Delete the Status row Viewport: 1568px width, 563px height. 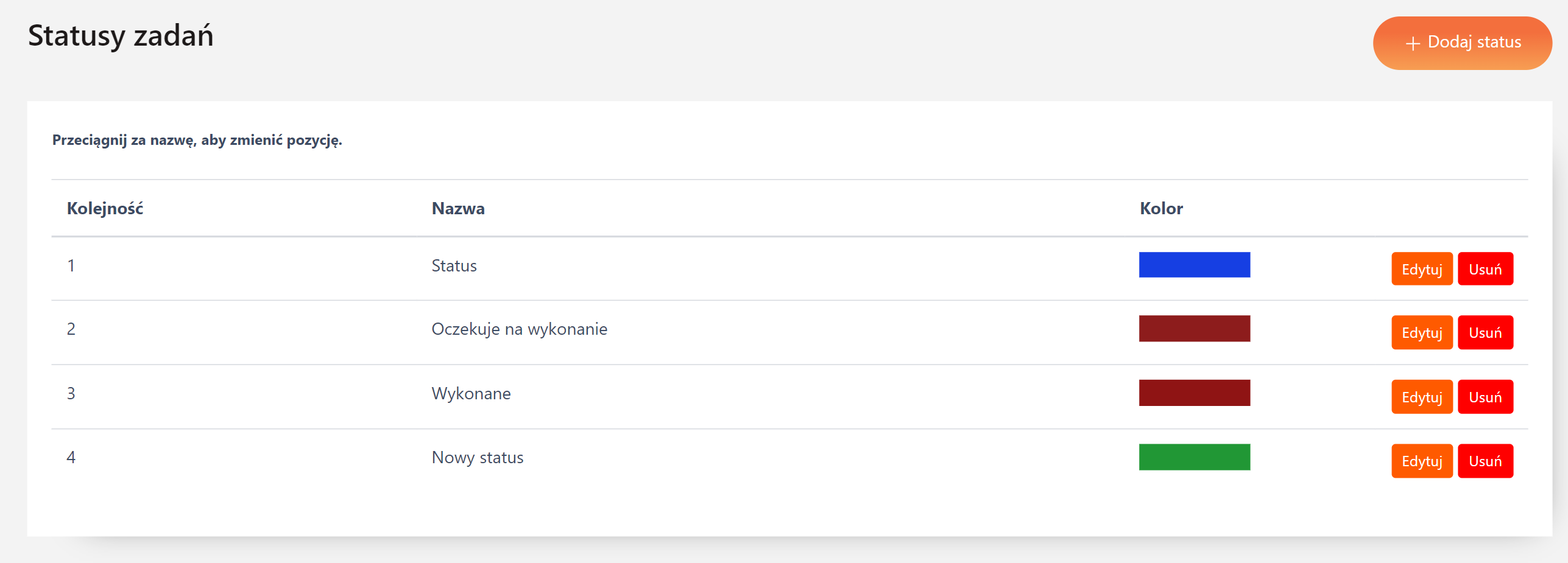pyautogui.click(x=1485, y=269)
